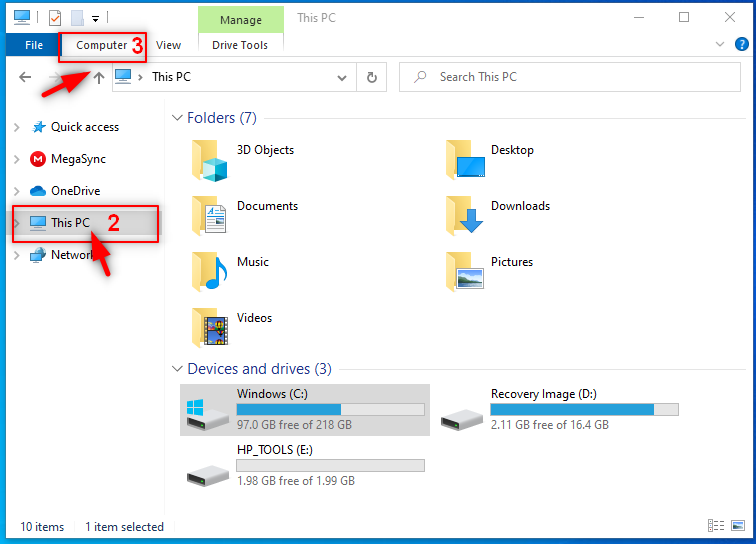Select MegaSync in navigation pane

pos(78,159)
